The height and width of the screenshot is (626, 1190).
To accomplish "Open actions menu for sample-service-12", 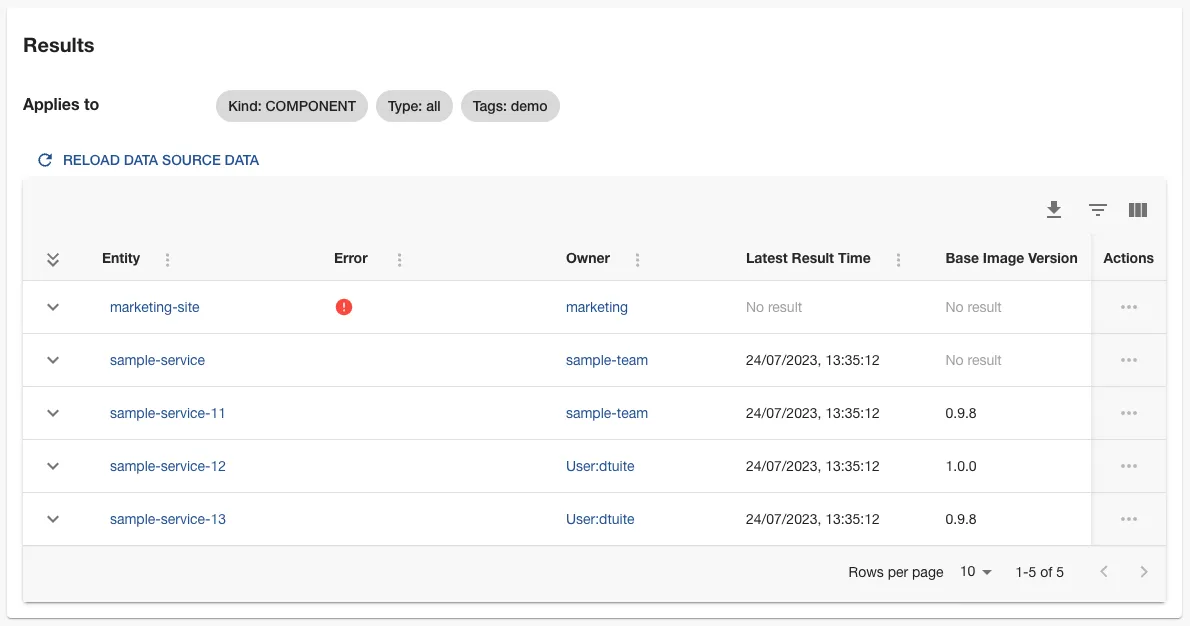I will click(1129, 466).
